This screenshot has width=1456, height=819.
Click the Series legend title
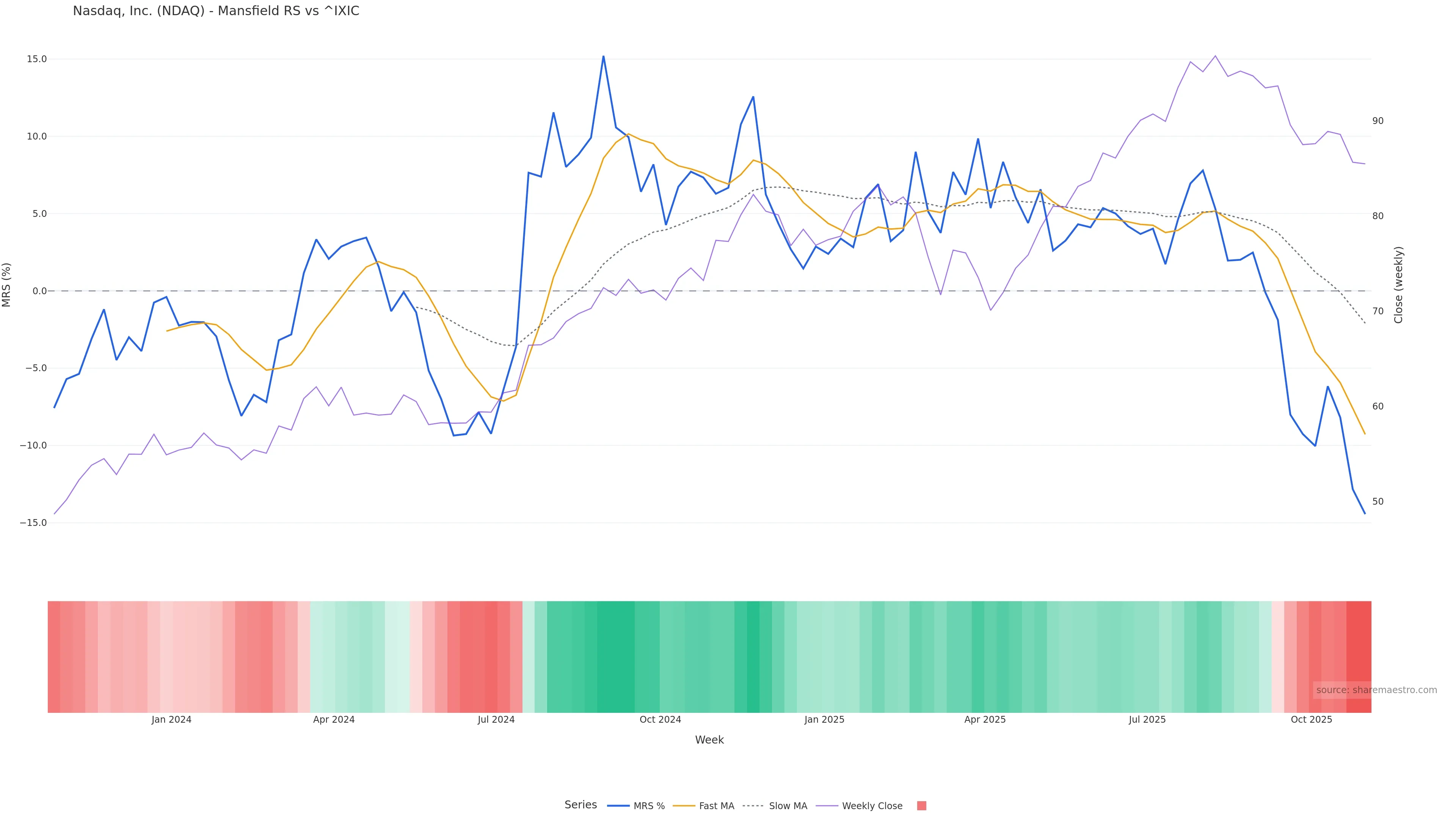[x=581, y=805]
